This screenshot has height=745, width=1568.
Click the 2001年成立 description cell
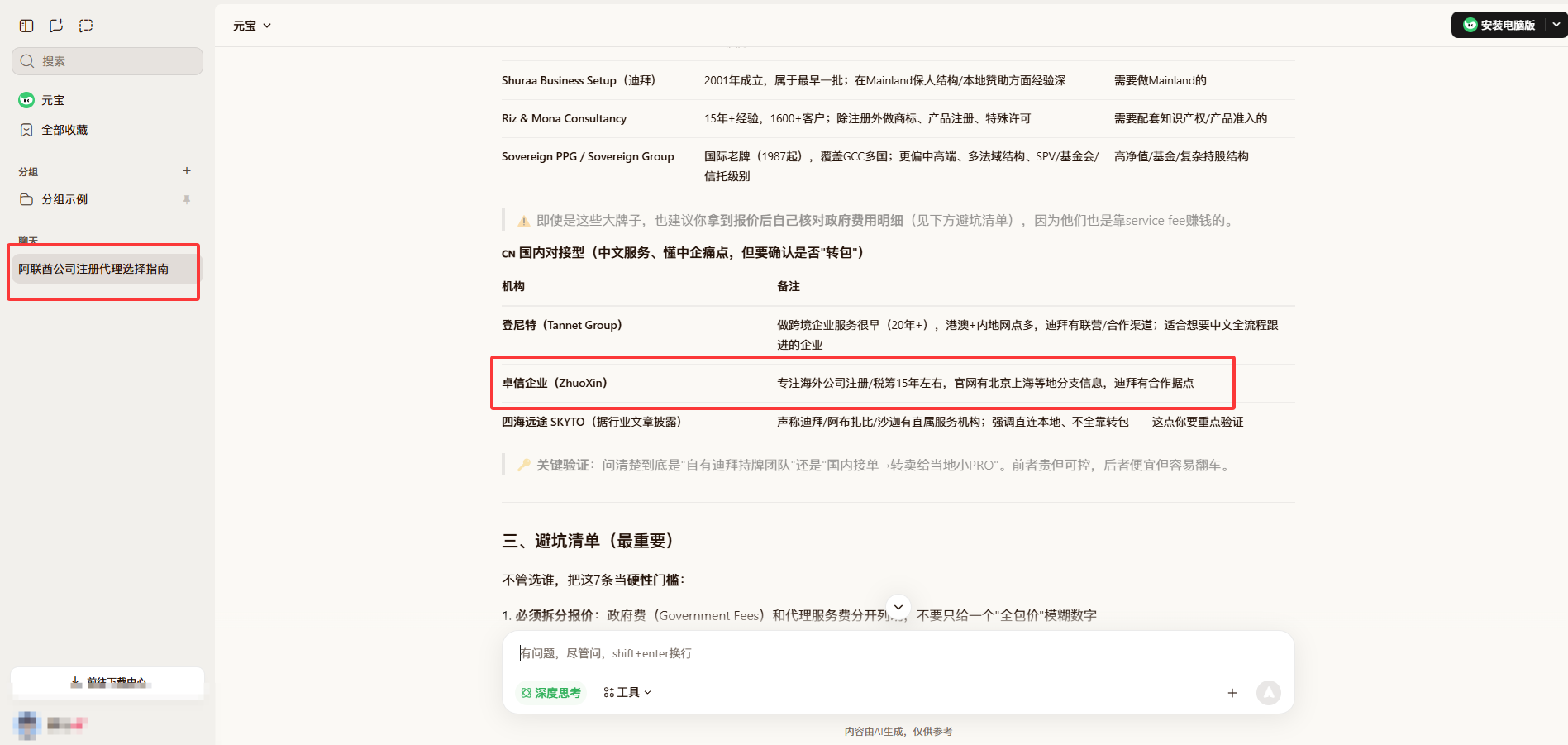[885, 80]
